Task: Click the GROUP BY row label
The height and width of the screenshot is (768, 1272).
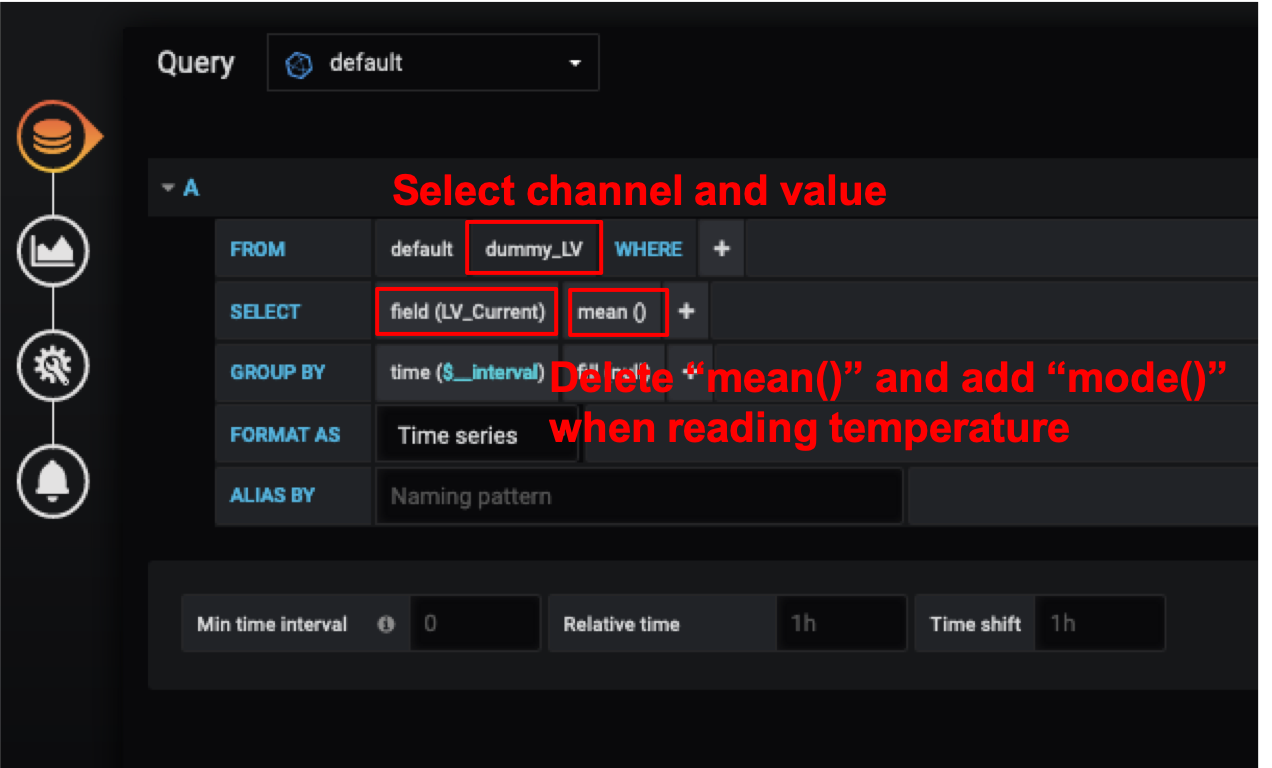Action: (277, 372)
